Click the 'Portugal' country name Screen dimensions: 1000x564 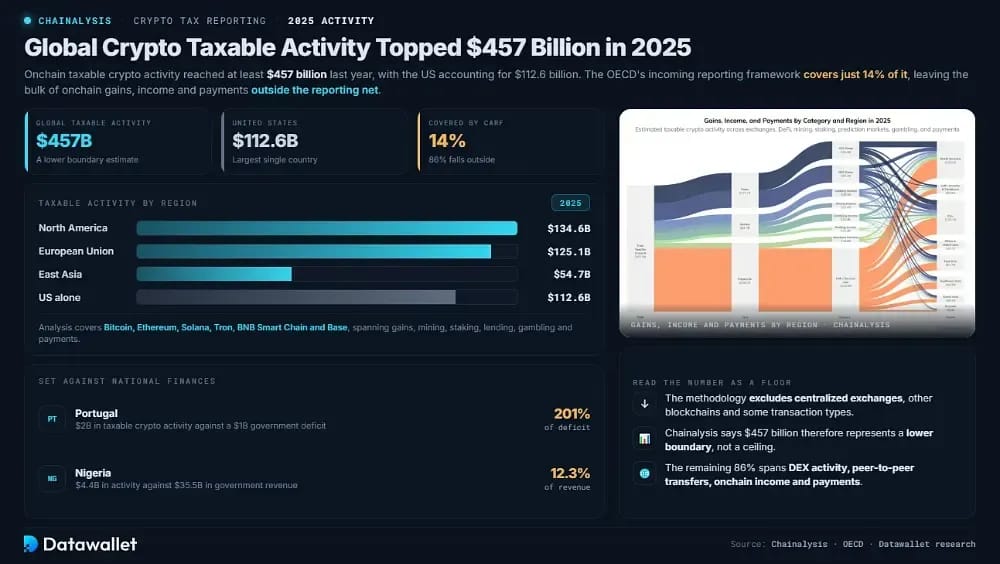pos(96,413)
